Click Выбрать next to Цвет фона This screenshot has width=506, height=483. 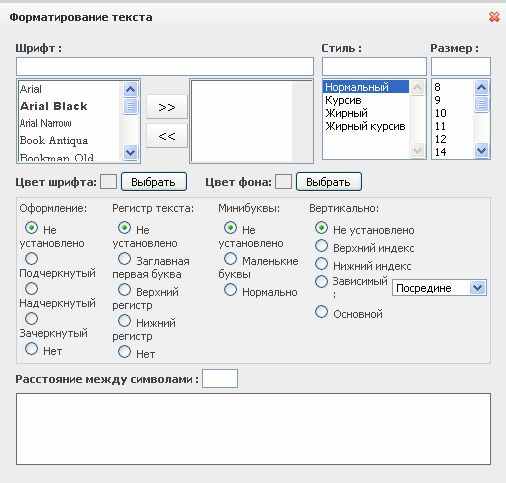328,182
